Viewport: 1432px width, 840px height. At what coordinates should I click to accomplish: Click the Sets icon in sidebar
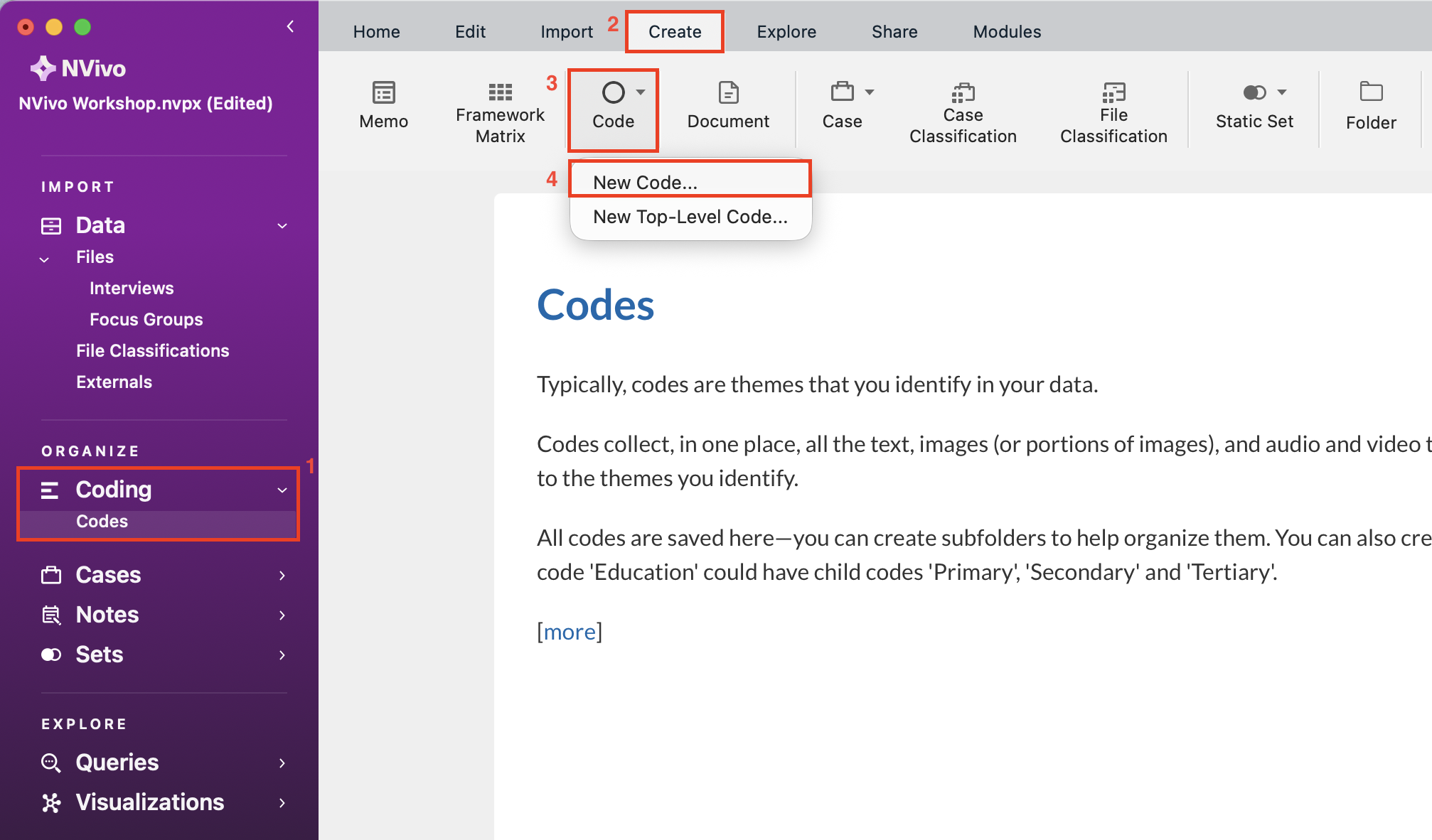[51, 655]
